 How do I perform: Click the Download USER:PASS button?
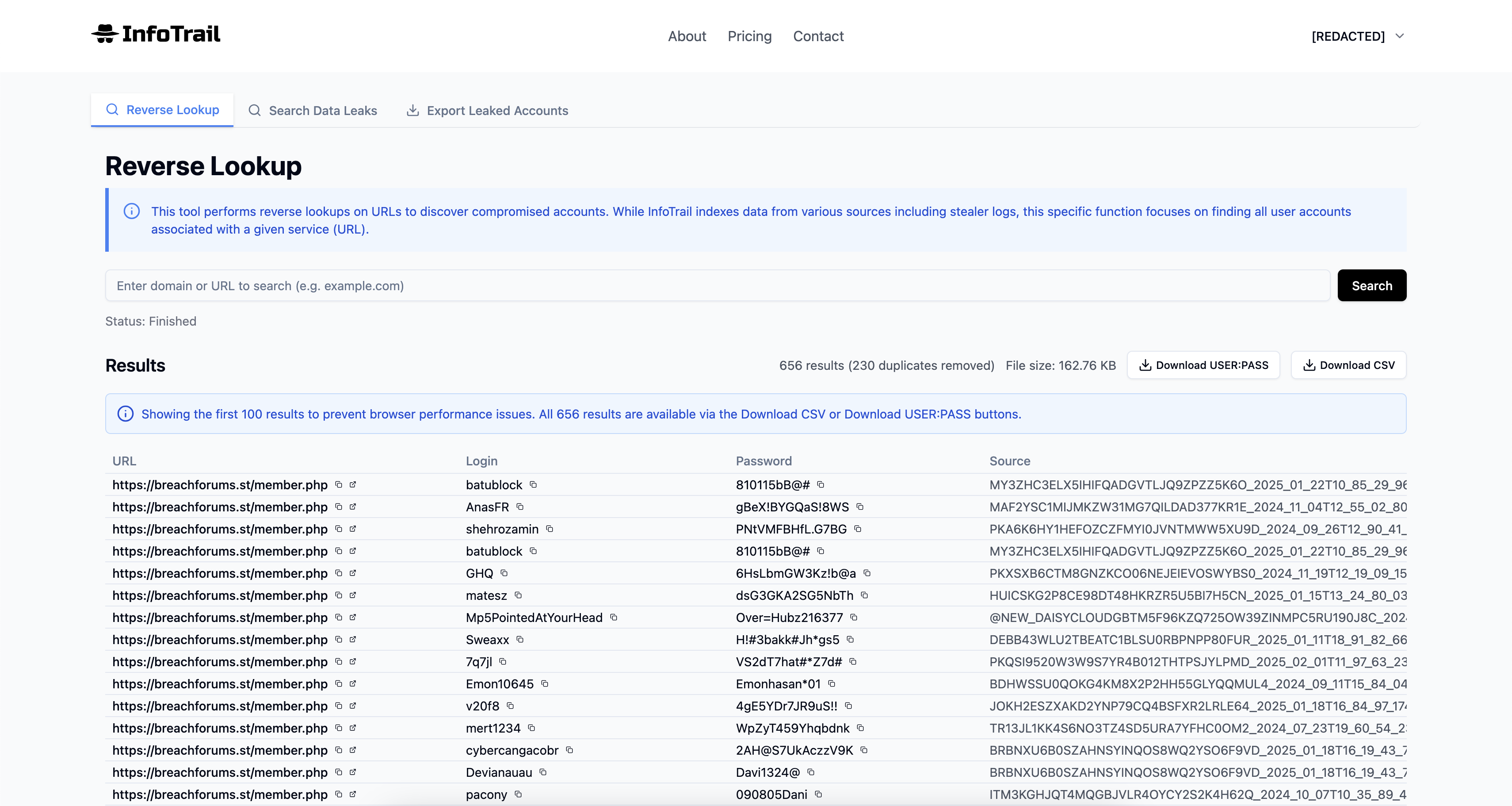tap(1203, 365)
